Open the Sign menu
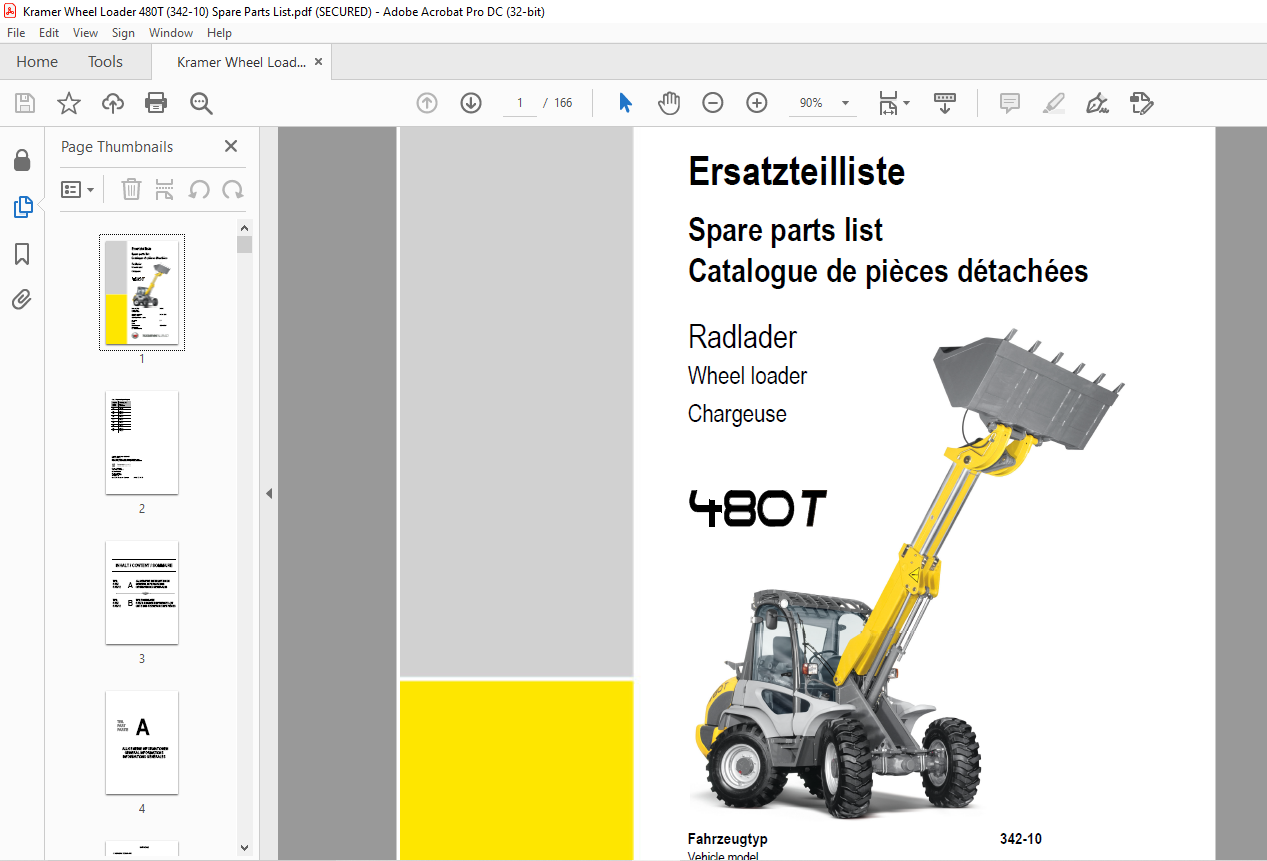Screen dimensions: 1267x861 tap(123, 33)
